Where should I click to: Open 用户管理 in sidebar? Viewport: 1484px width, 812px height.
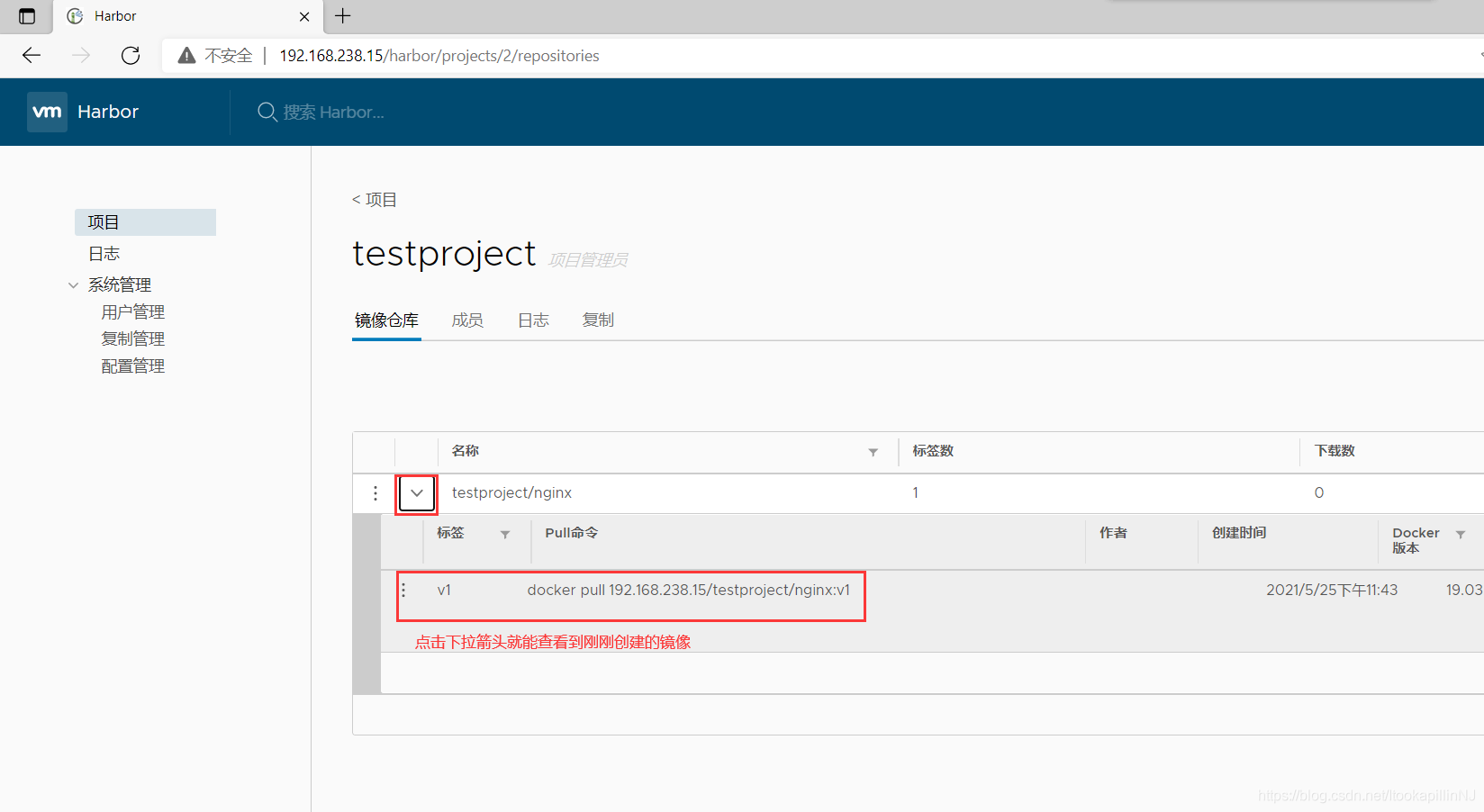tap(133, 312)
